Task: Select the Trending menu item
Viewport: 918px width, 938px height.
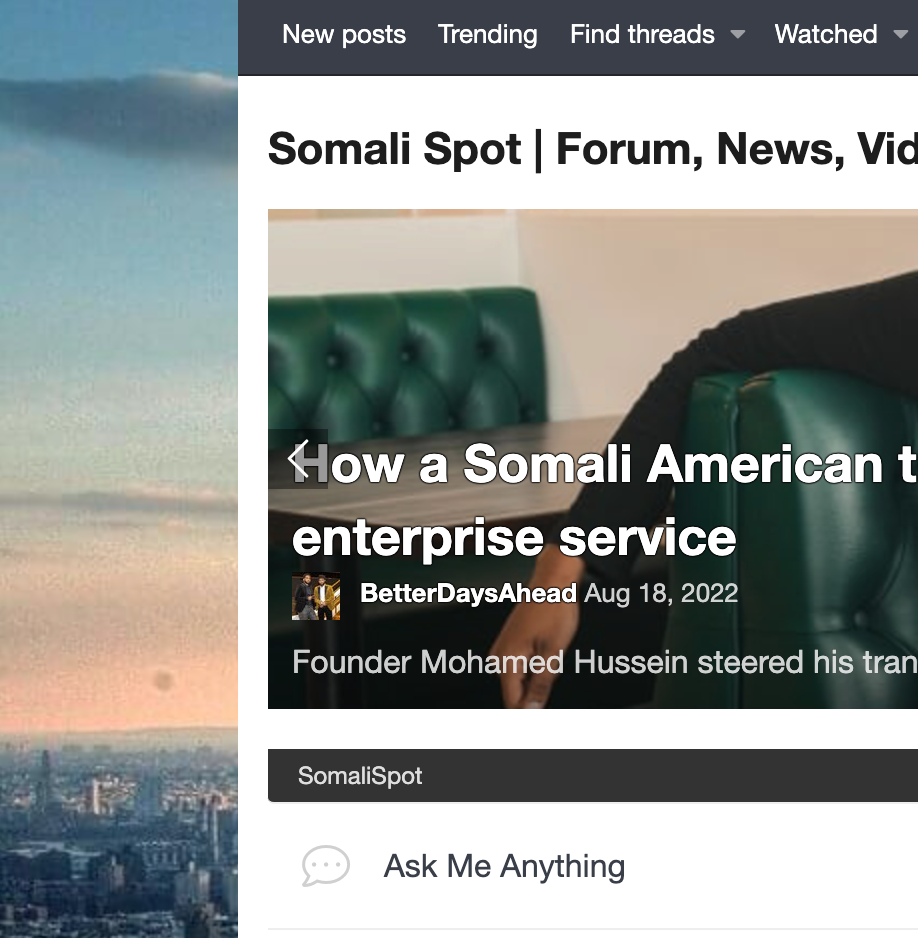Action: (487, 34)
